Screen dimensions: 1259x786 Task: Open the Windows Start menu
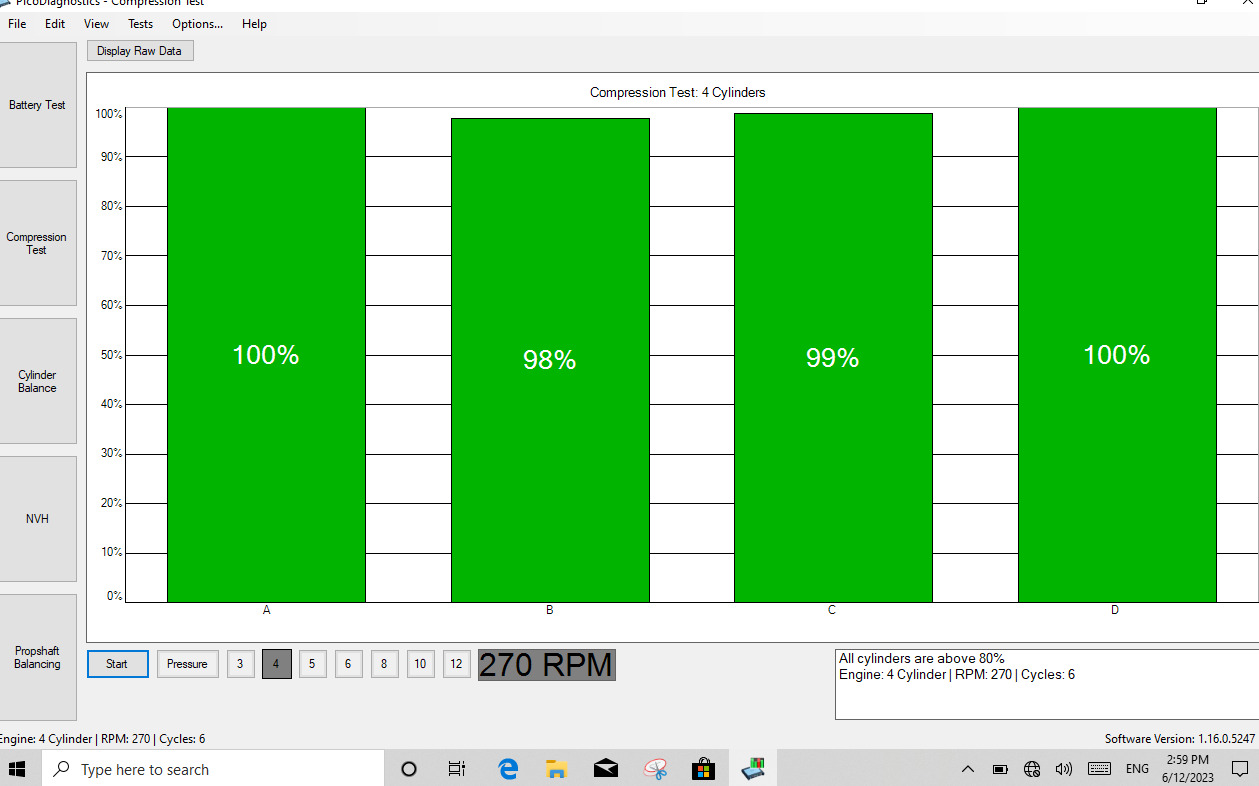pyautogui.click(x=18, y=769)
